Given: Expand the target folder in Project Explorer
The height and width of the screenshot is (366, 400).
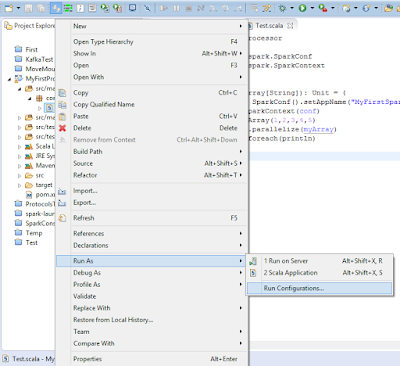Looking at the screenshot, I should tap(20, 185).
